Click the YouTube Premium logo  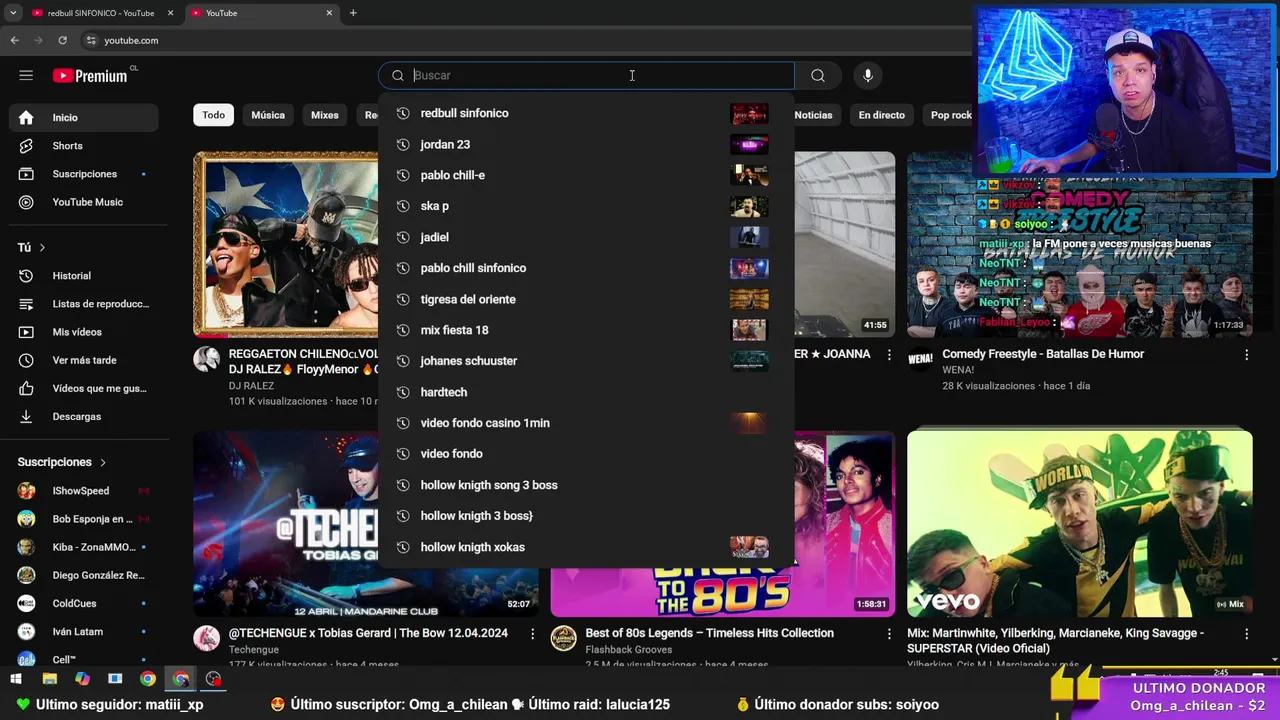(x=90, y=75)
